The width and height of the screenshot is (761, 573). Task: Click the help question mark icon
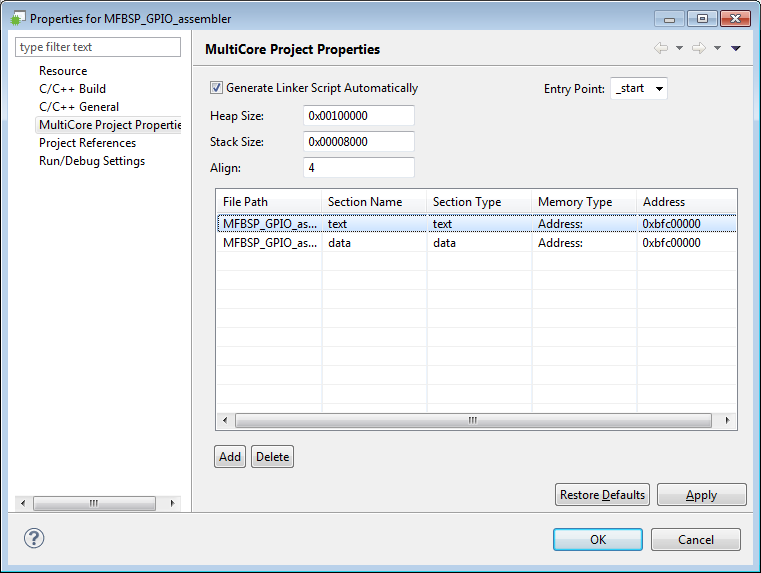click(34, 538)
